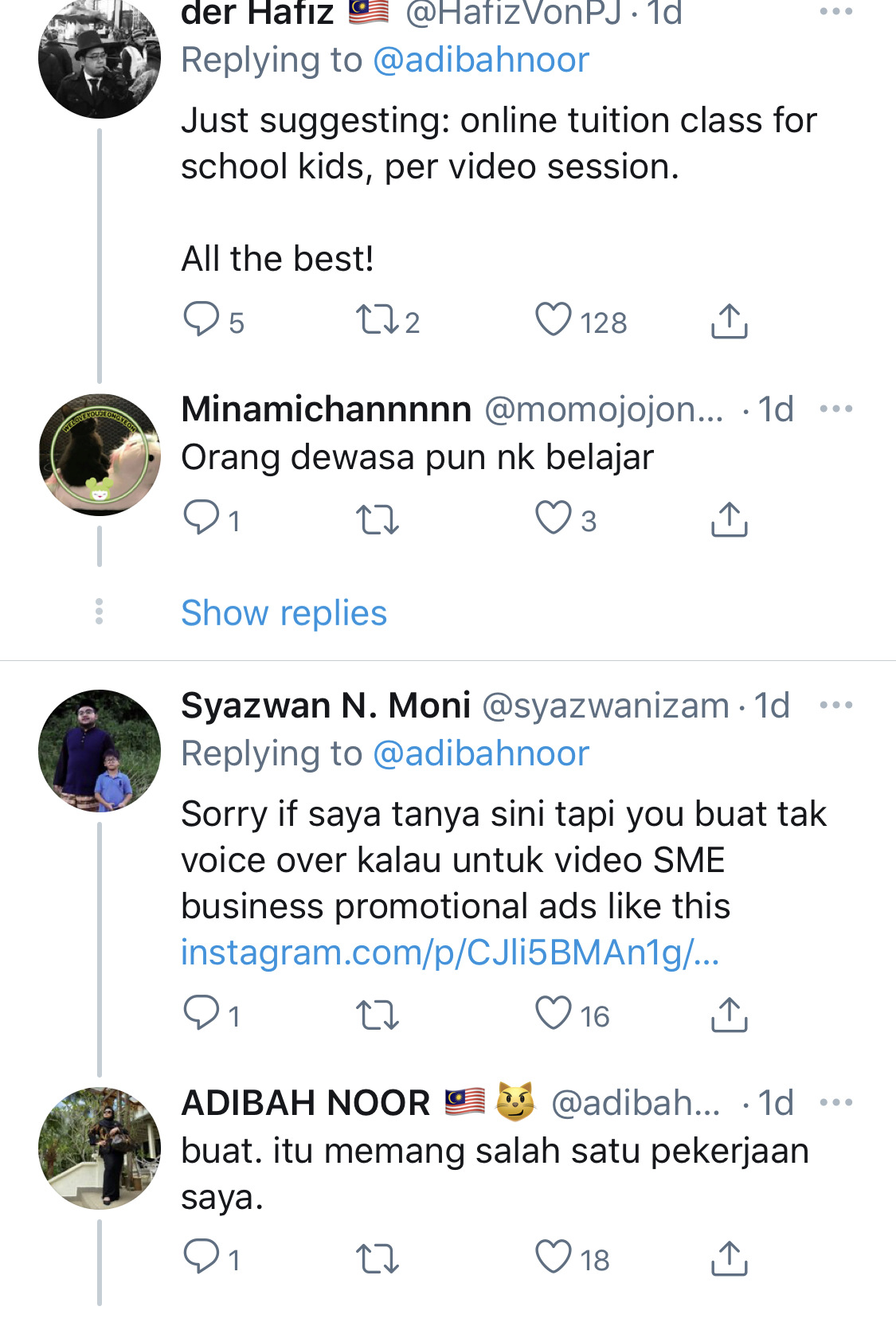Image resolution: width=896 pixels, height=1330 pixels.
Task: Retweet der Hafiz's online tuition suggestion
Action: pos(377,320)
